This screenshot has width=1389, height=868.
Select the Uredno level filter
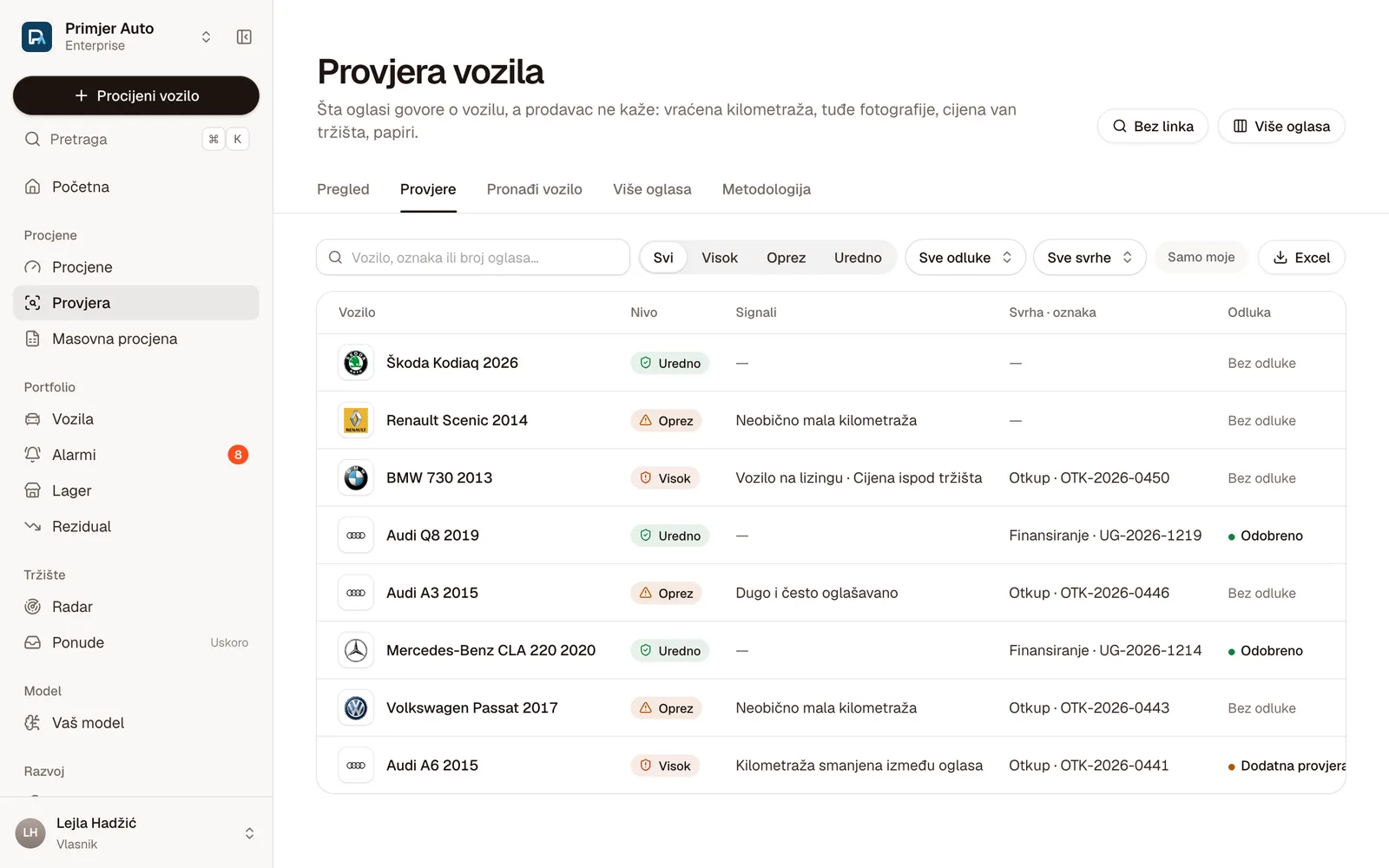coord(858,258)
